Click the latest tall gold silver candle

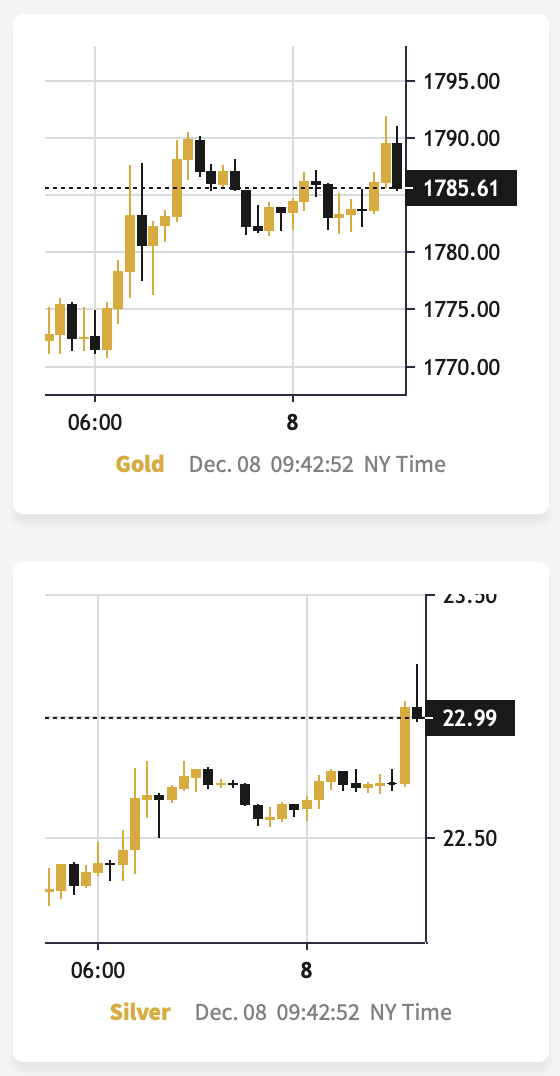pos(405,745)
